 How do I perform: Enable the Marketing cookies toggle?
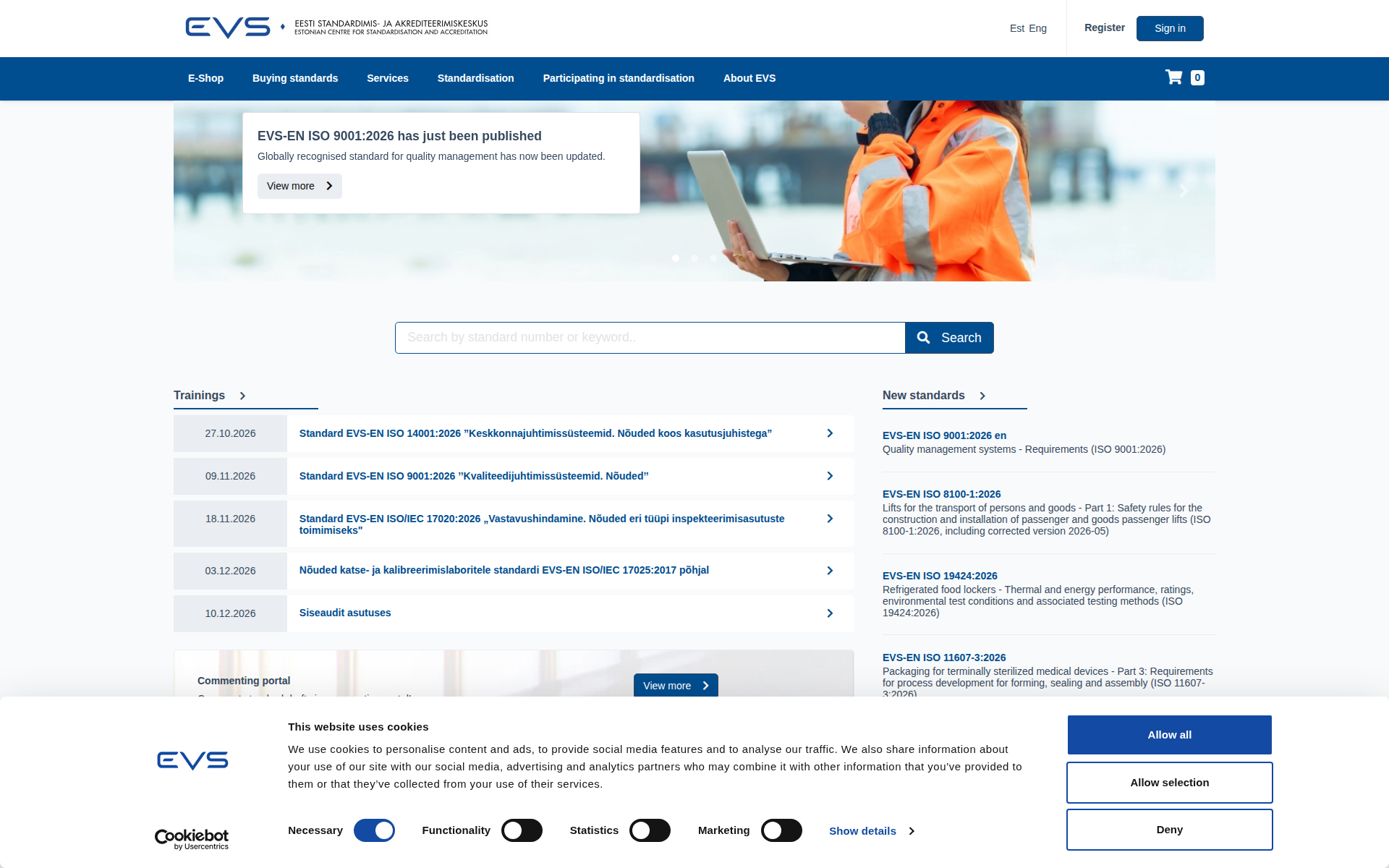pyautogui.click(x=781, y=830)
